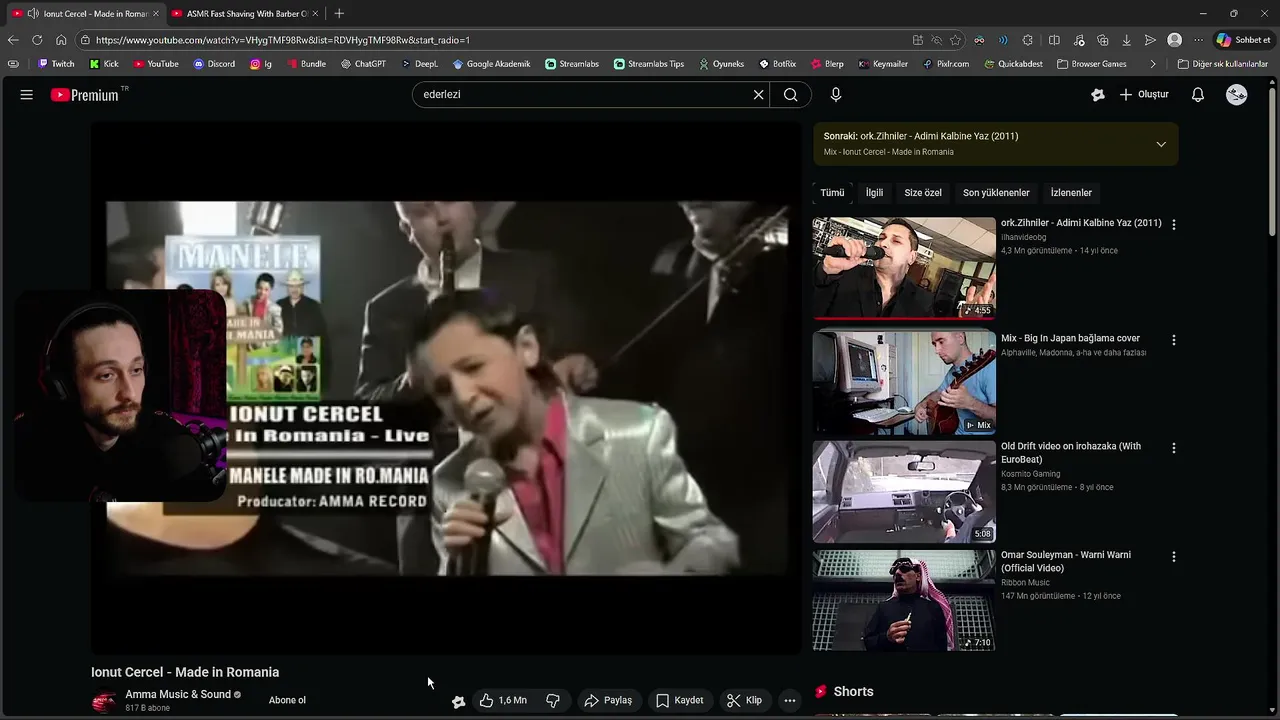This screenshot has width=1280, height=720.
Task: Open the Discord bookmark
Action: pyautogui.click(x=214, y=64)
